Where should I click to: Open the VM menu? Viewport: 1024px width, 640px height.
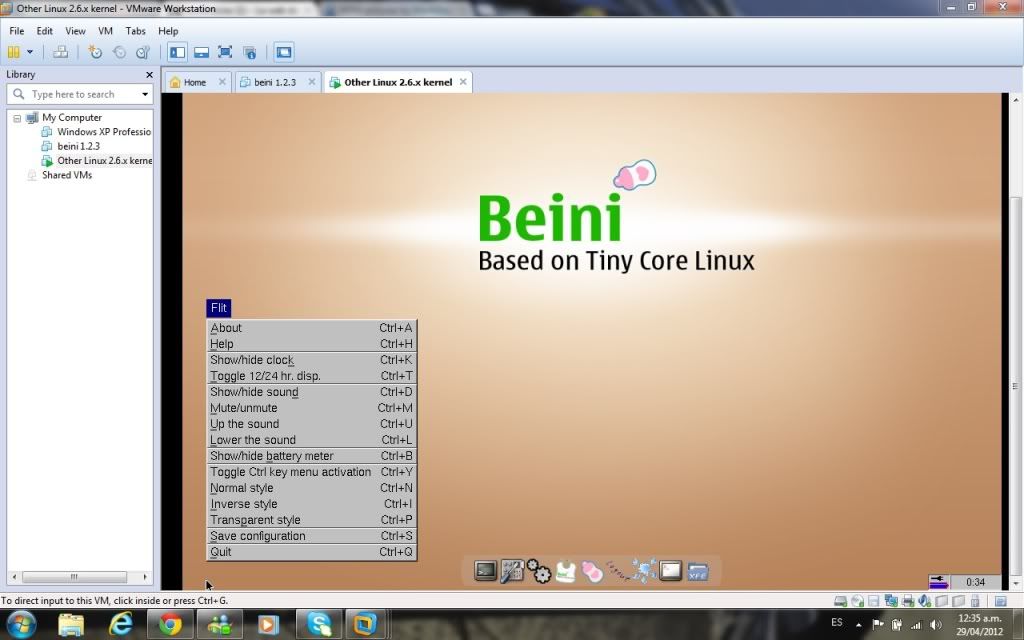(105, 31)
